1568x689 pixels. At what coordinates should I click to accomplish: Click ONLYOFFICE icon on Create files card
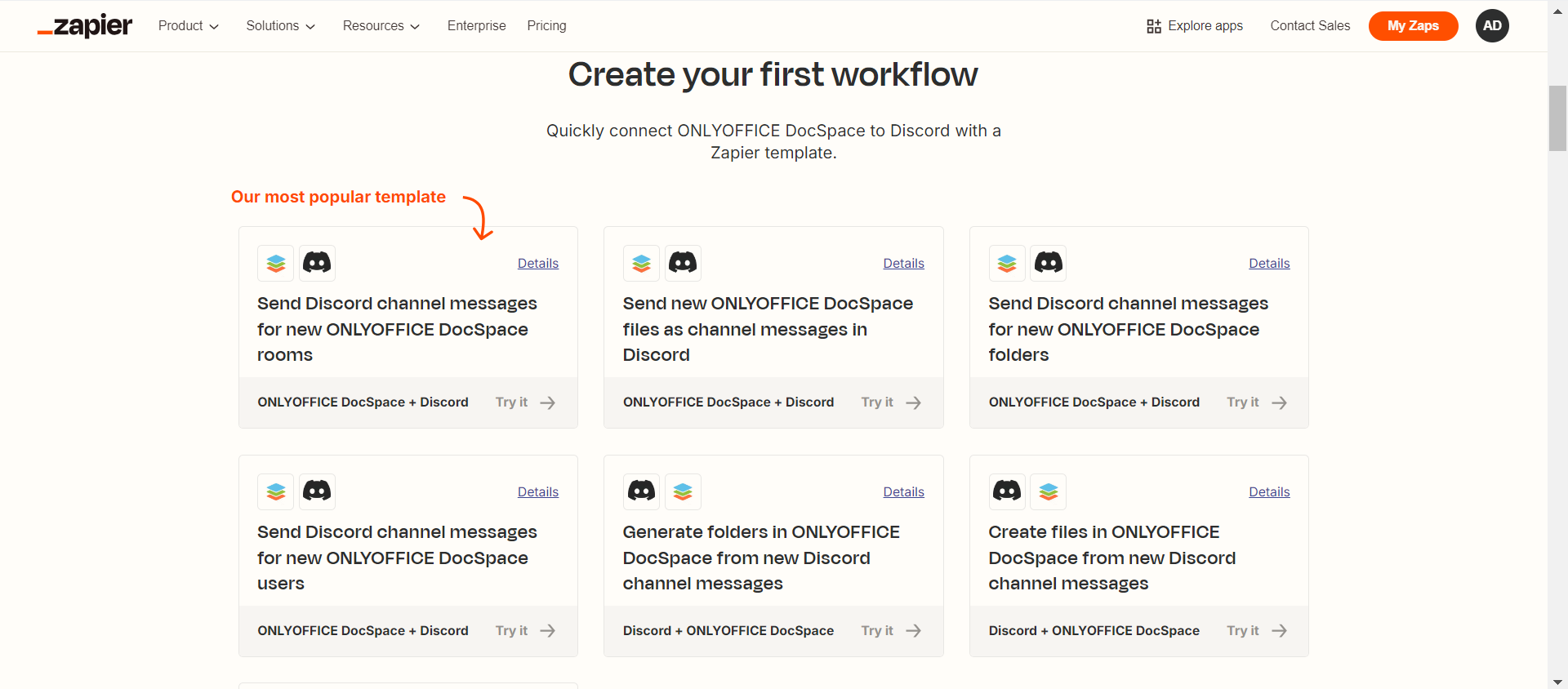click(x=1049, y=491)
